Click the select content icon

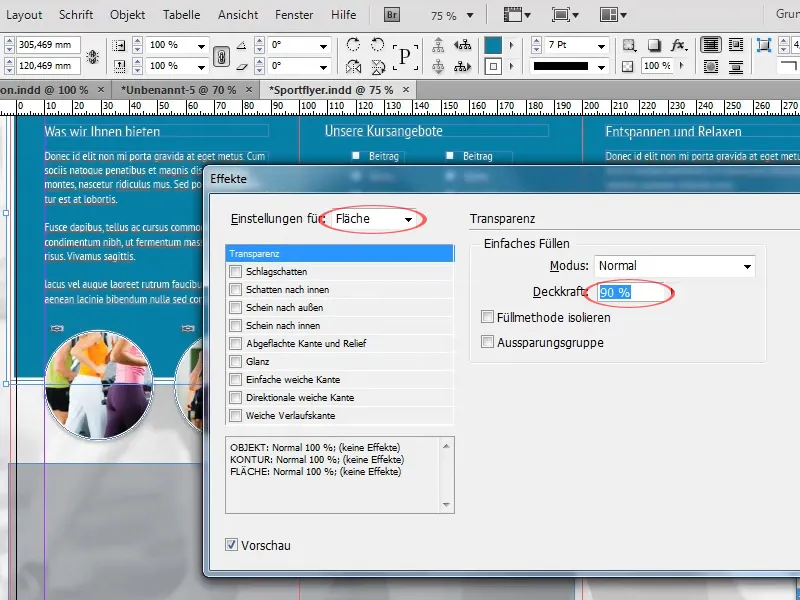(438, 66)
